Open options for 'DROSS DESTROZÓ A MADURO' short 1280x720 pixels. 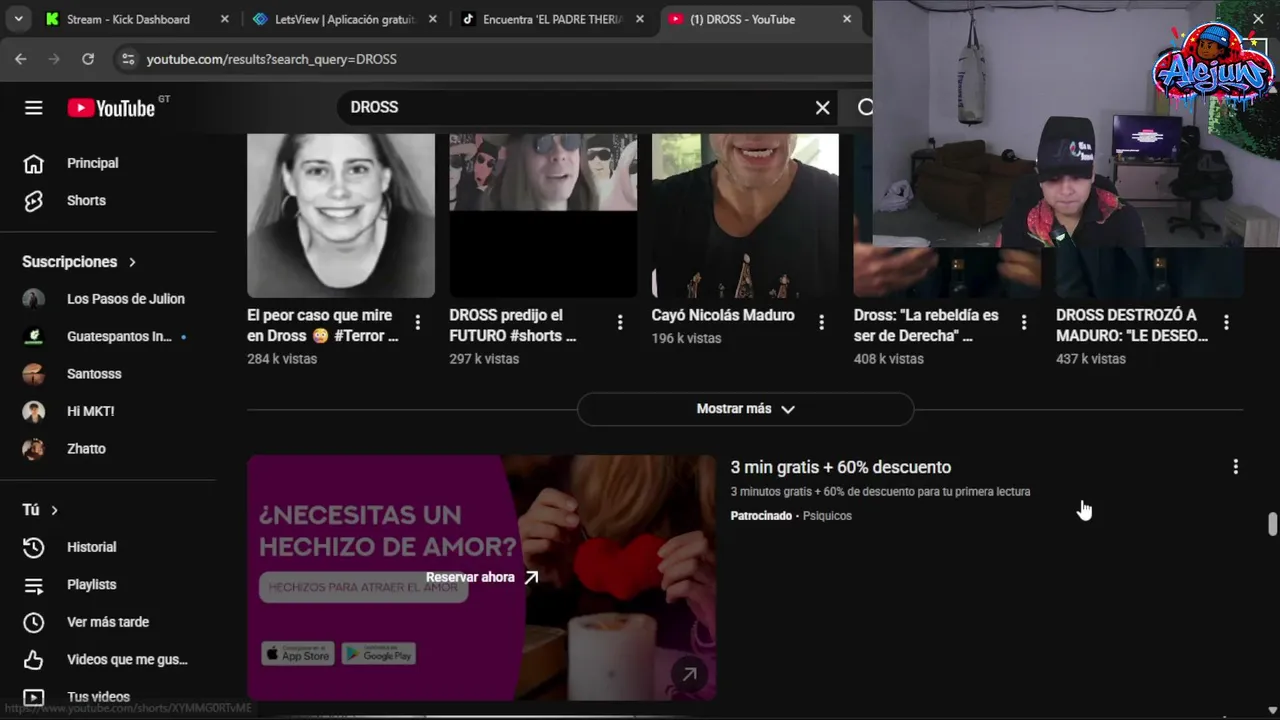click(x=1226, y=322)
